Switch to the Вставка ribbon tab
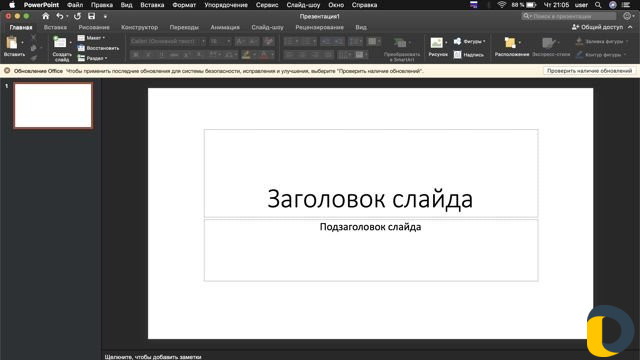This screenshot has height=360, width=640. tap(55, 27)
